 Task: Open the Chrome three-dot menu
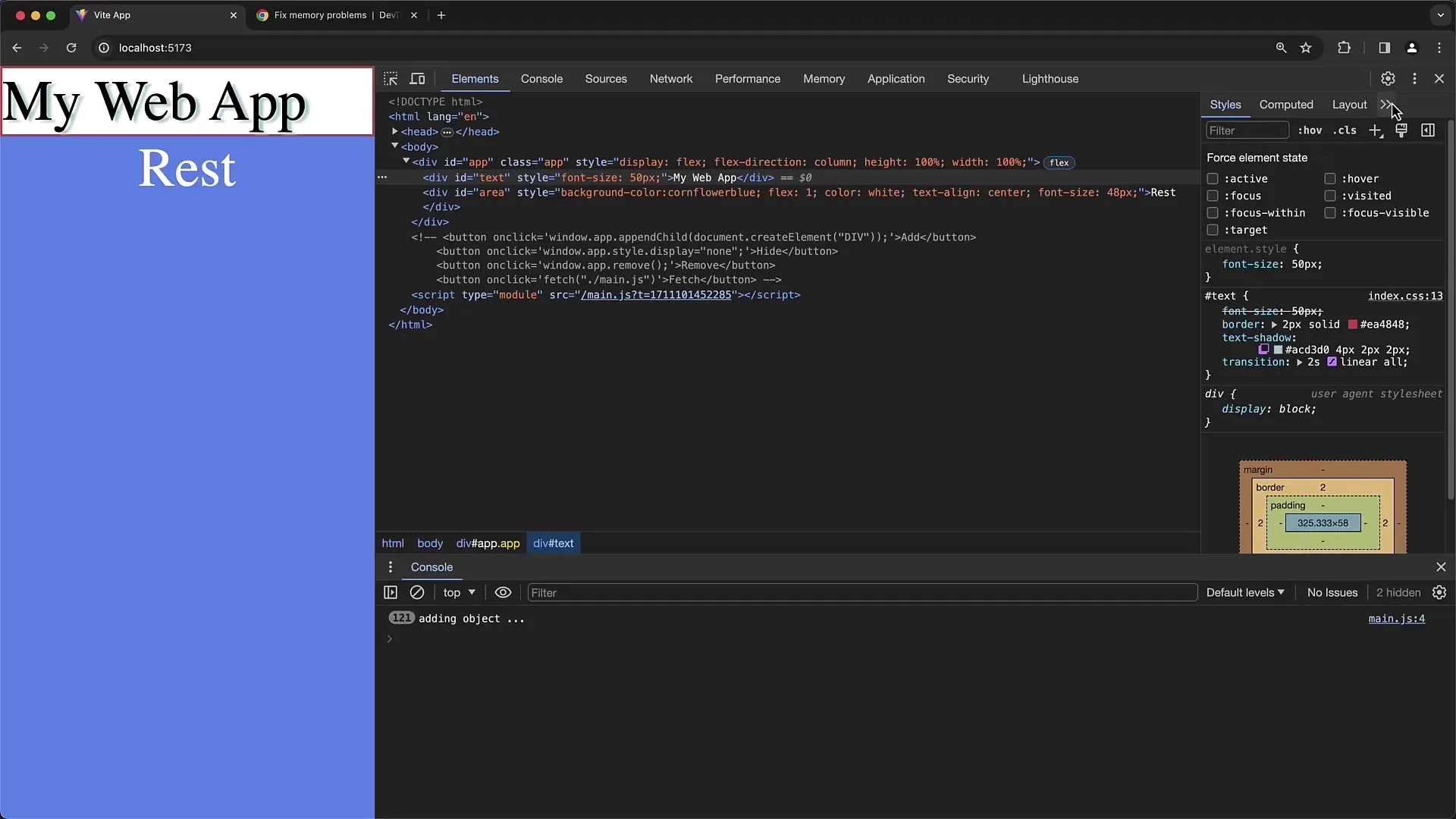(1439, 48)
